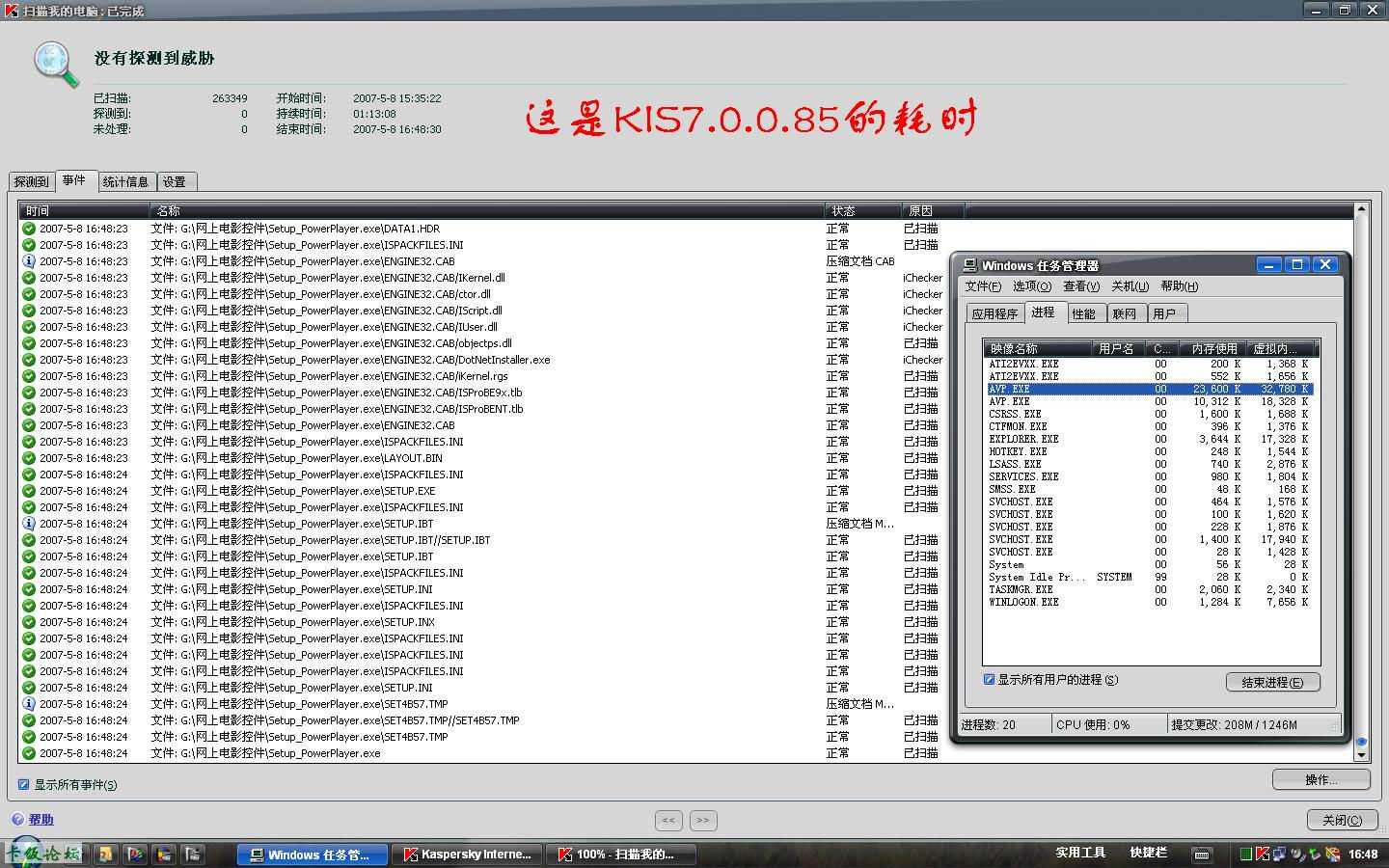Click the event list scroll-down arrow
This screenshot has height=868, width=1389.
click(x=1361, y=755)
